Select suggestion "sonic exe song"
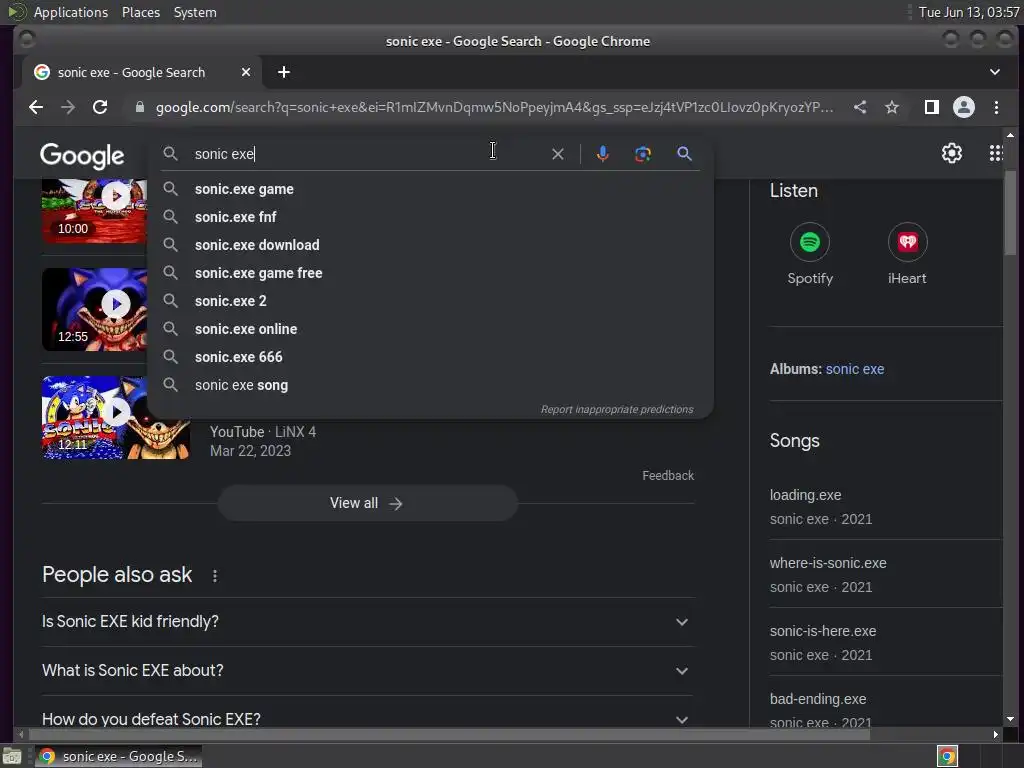Viewport: 1024px width, 768px height. [x=430, y=385]
